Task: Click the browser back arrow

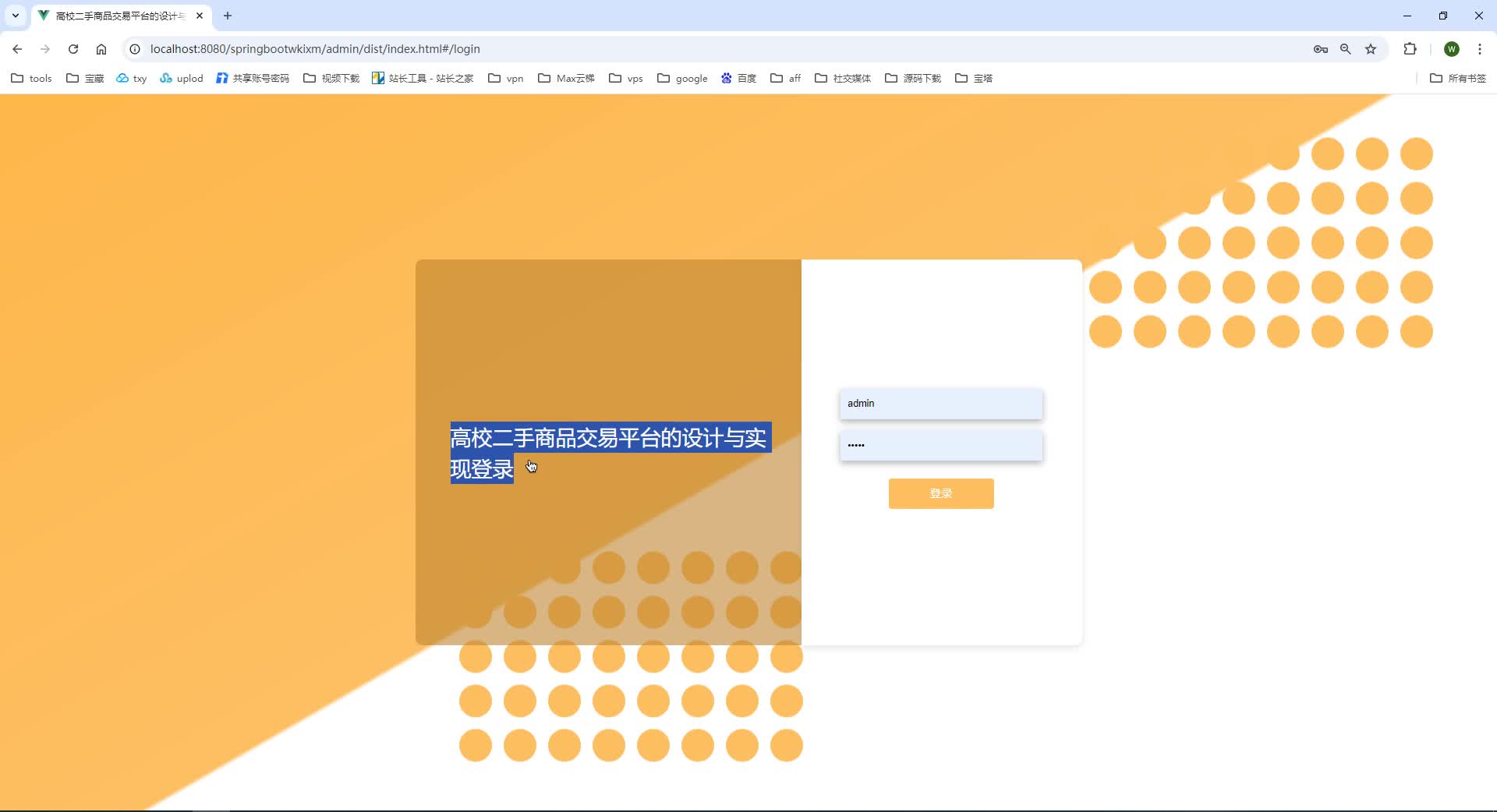Action: click(x=17, y=49)
